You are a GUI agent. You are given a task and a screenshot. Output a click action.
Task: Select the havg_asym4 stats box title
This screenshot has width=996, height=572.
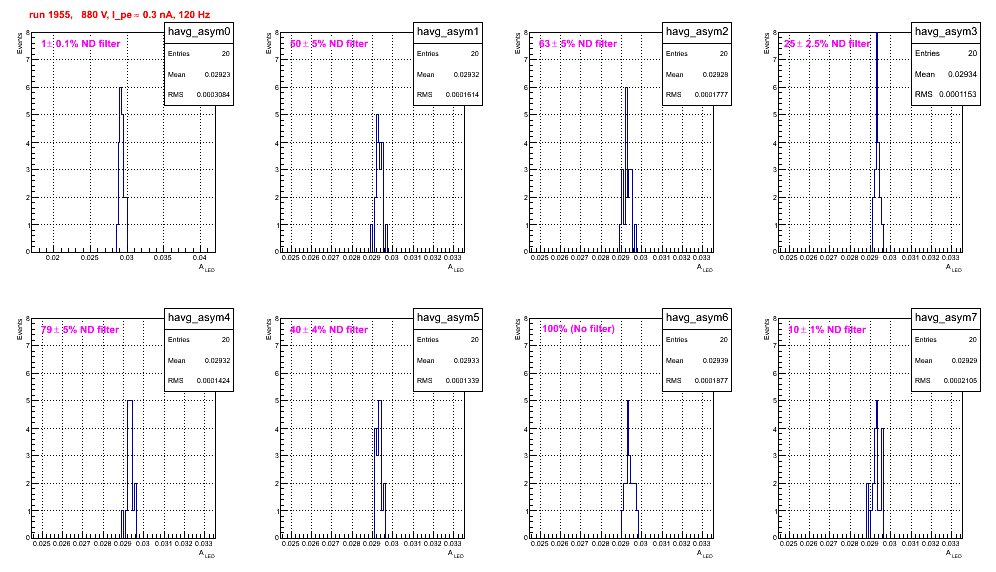click(199, 318)
